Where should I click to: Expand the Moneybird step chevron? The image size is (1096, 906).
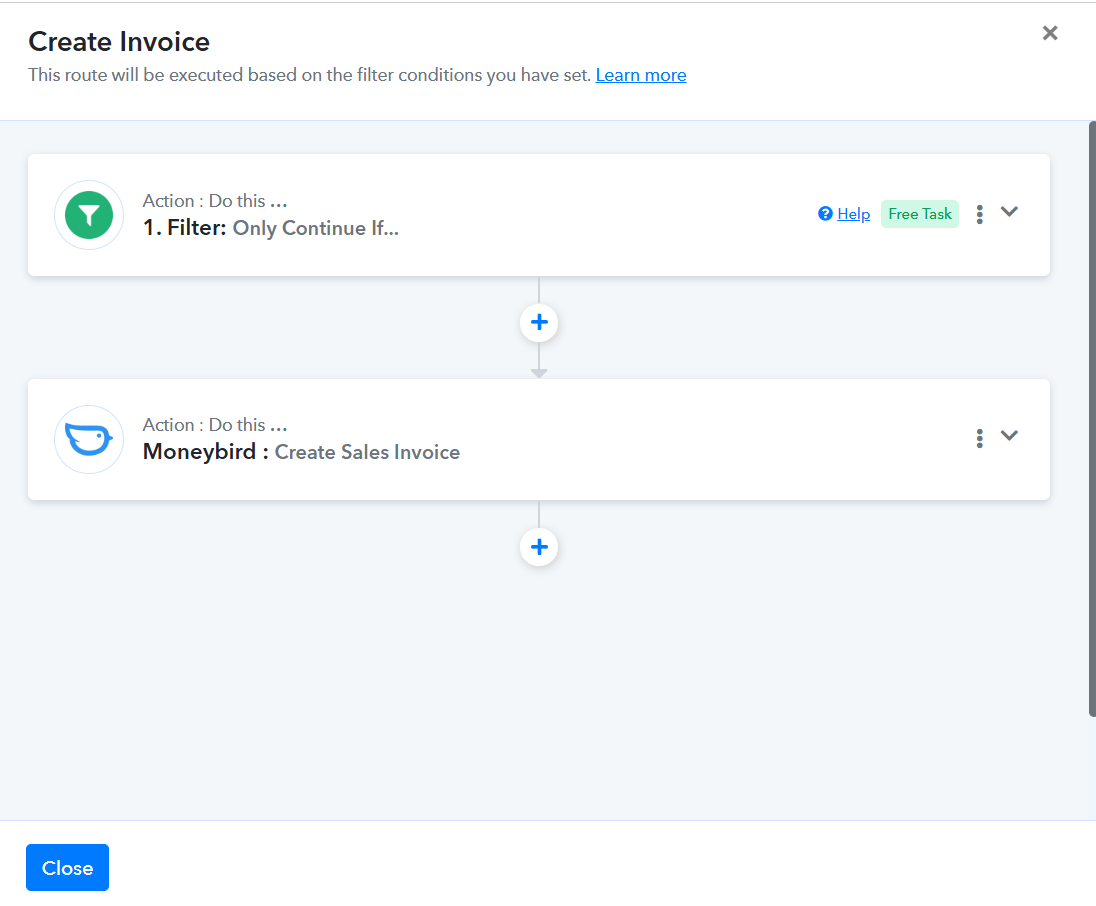1009,436
